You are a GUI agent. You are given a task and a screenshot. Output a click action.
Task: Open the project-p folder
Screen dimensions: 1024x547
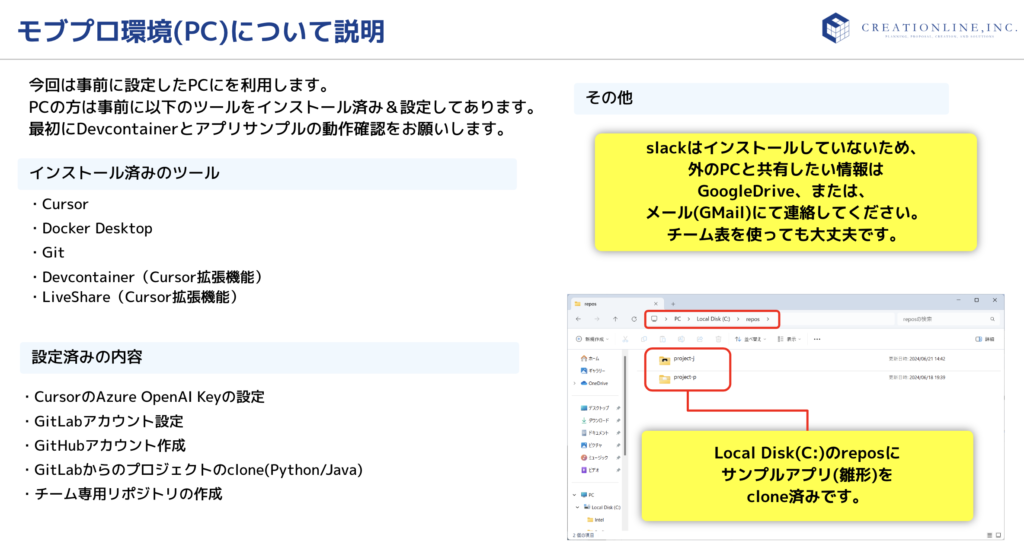(x=678, y=377)
